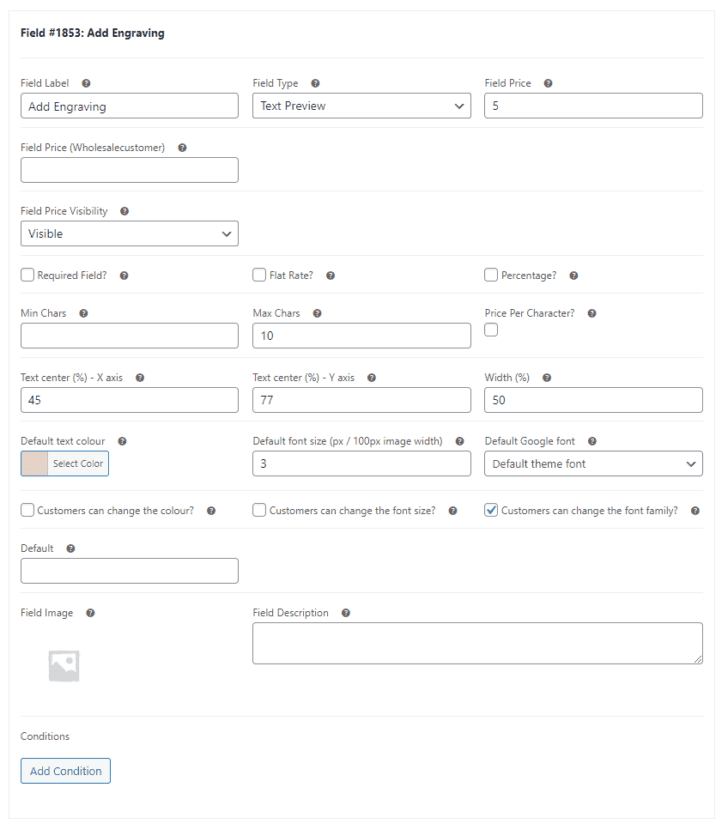The height and width of the screenshot is (830, 728).
Task: Click the Add Condition button
Action: (65, 771)
